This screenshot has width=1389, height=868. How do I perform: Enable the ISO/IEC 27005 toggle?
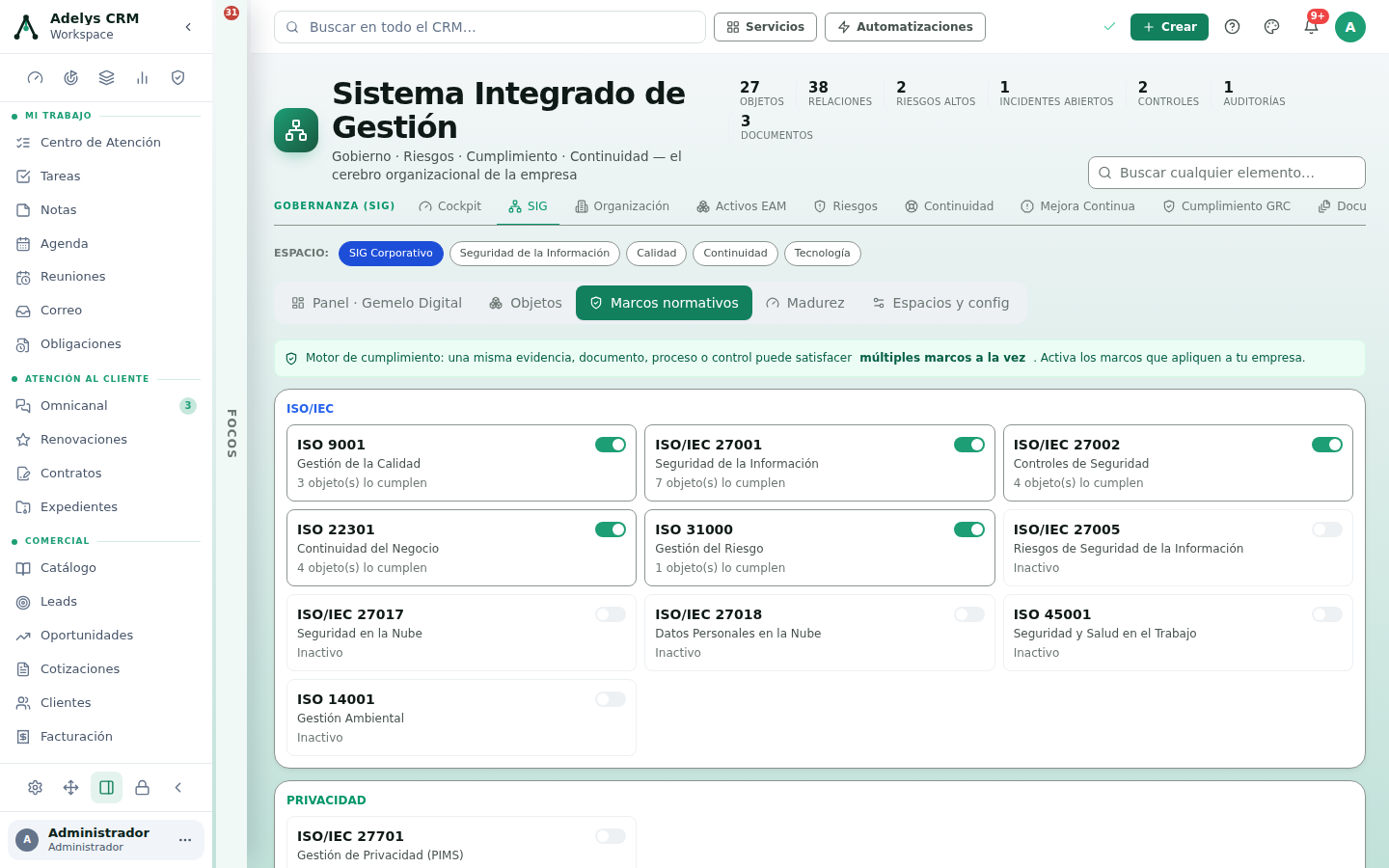(1327, 529)
